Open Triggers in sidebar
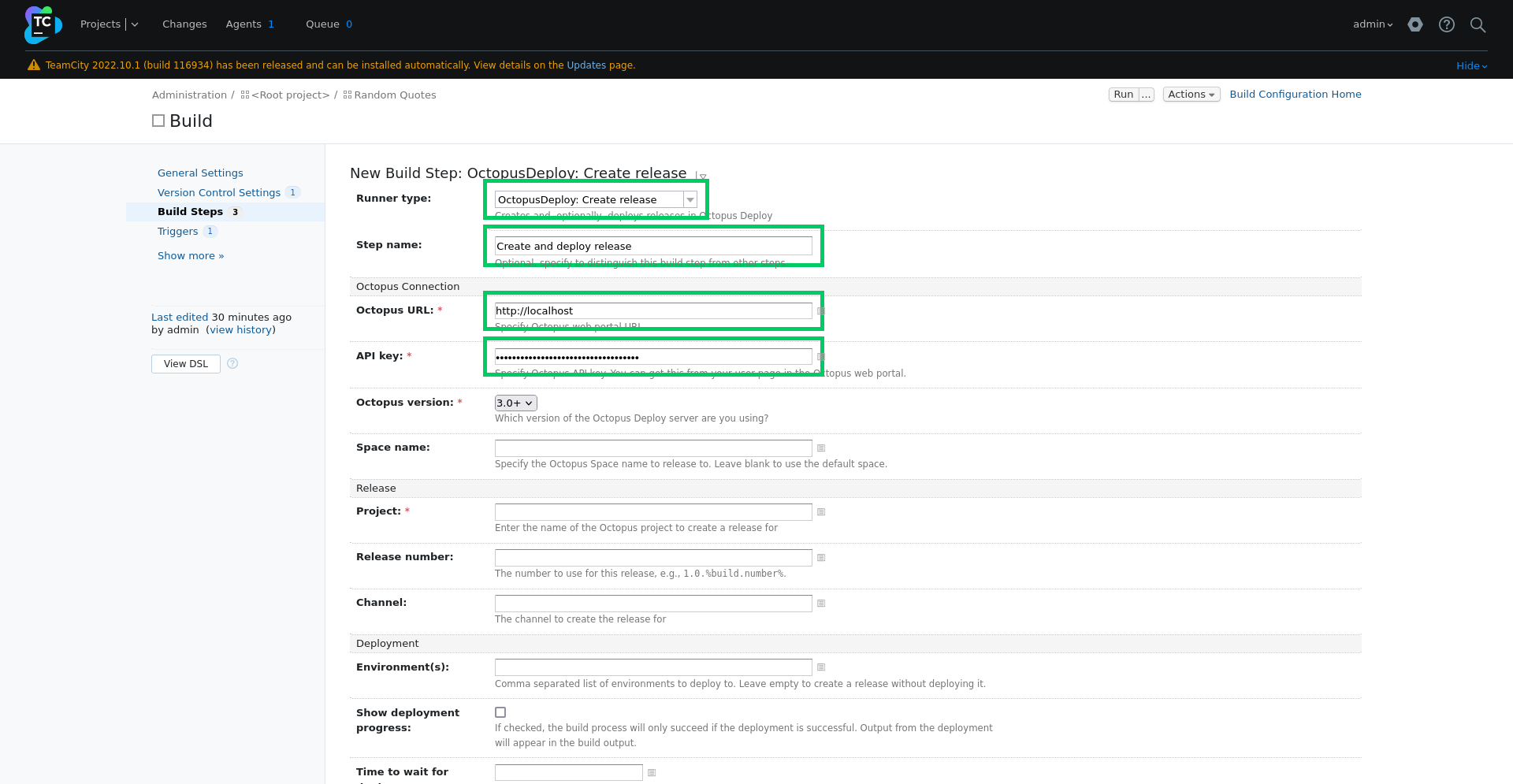This screenshot has width=1513, height=784. [177, 232]
